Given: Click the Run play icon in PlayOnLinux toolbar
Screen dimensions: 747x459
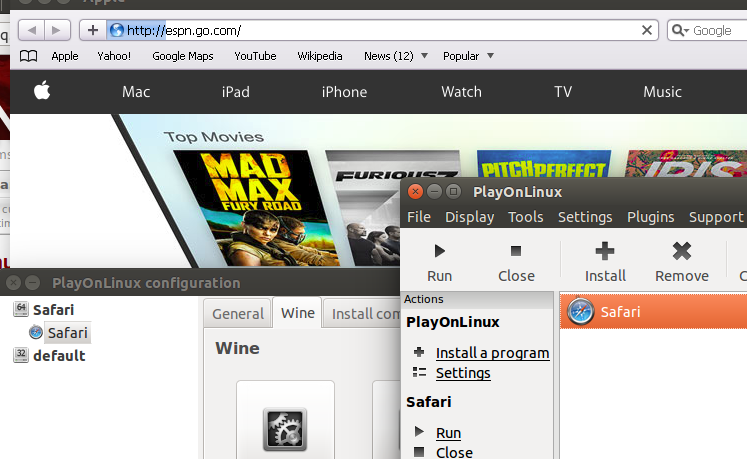Looking at the screenshot, I should (x=439, y=251).
